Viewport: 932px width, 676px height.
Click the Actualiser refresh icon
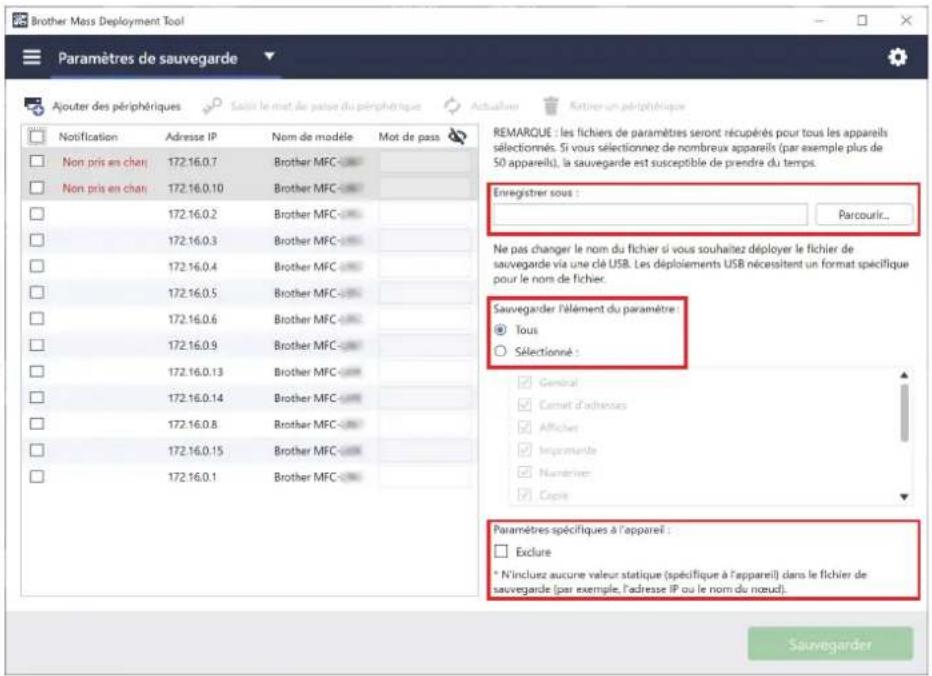(452, 106)
